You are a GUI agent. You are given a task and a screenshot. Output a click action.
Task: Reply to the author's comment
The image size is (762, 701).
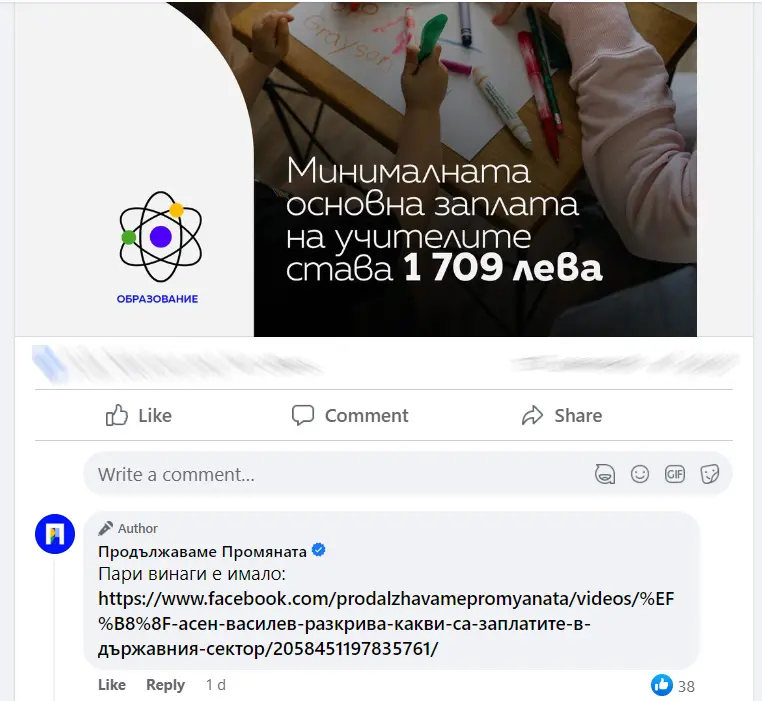point(165,684)
